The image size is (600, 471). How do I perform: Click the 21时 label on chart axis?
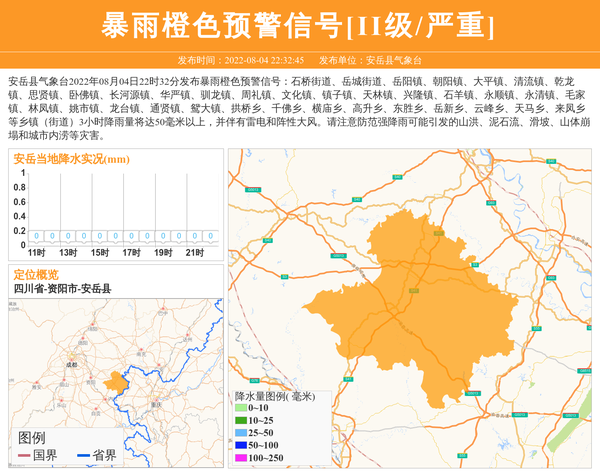pos(193,252)
